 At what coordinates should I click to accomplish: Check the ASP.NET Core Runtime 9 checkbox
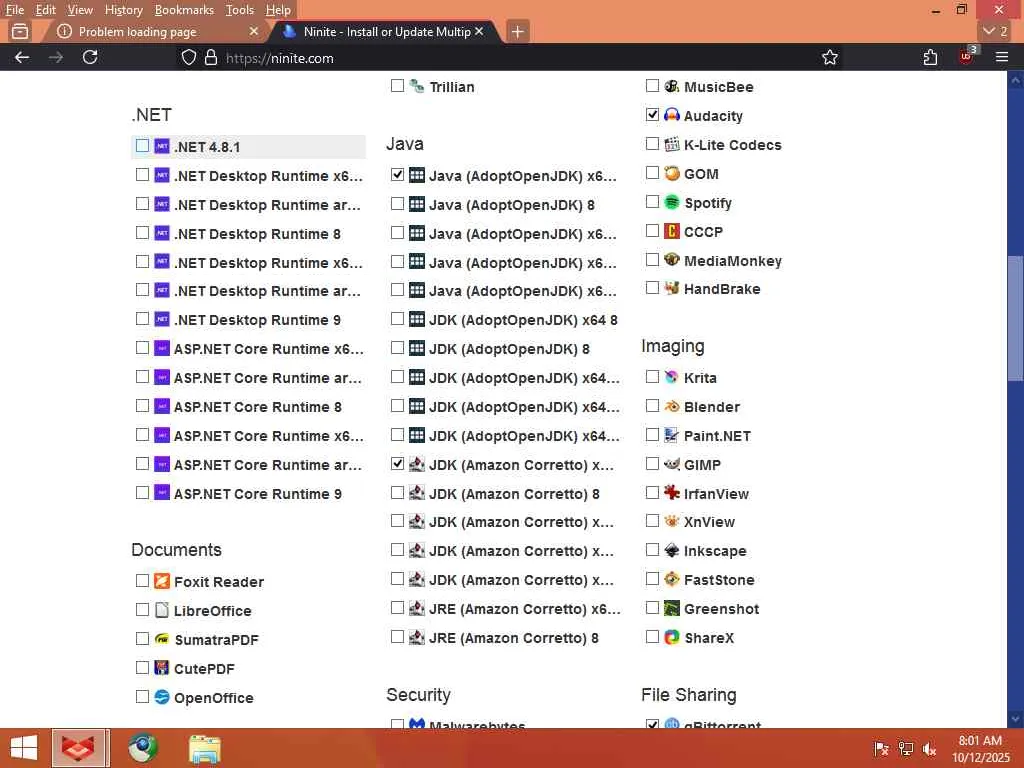click(142, 492)
